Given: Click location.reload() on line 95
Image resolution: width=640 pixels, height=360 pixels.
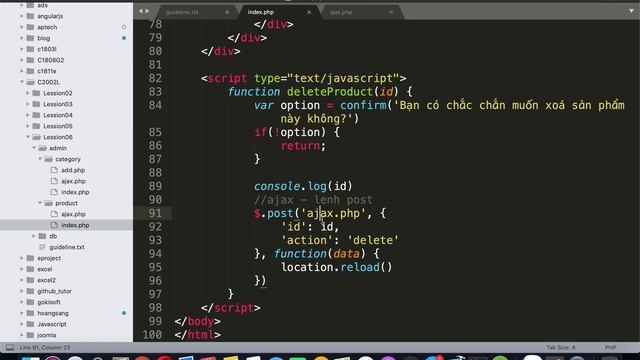Looking at the screenshot, I should click(337, 267).
